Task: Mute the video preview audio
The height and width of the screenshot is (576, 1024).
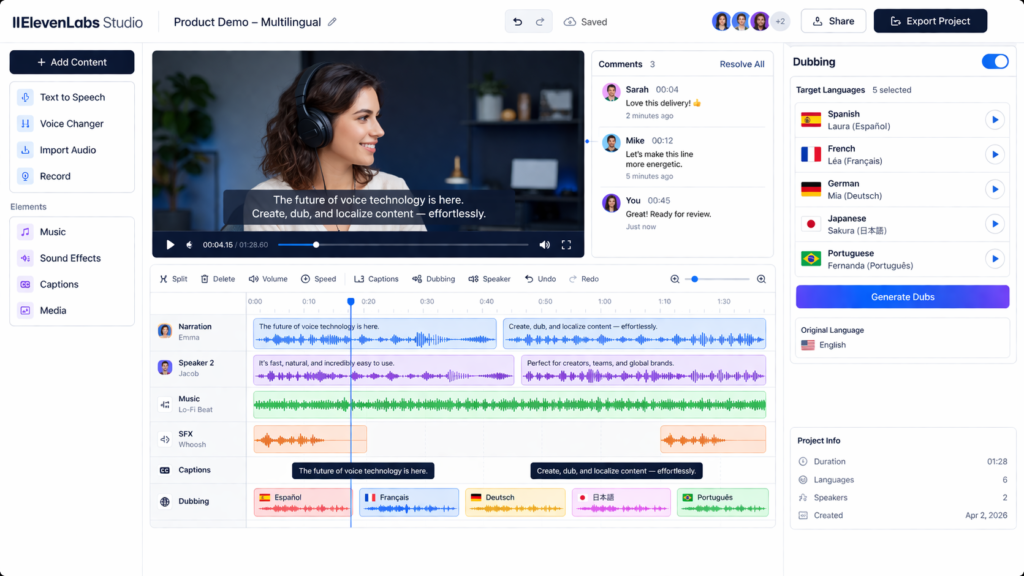Action: click(x=543, y=243)
